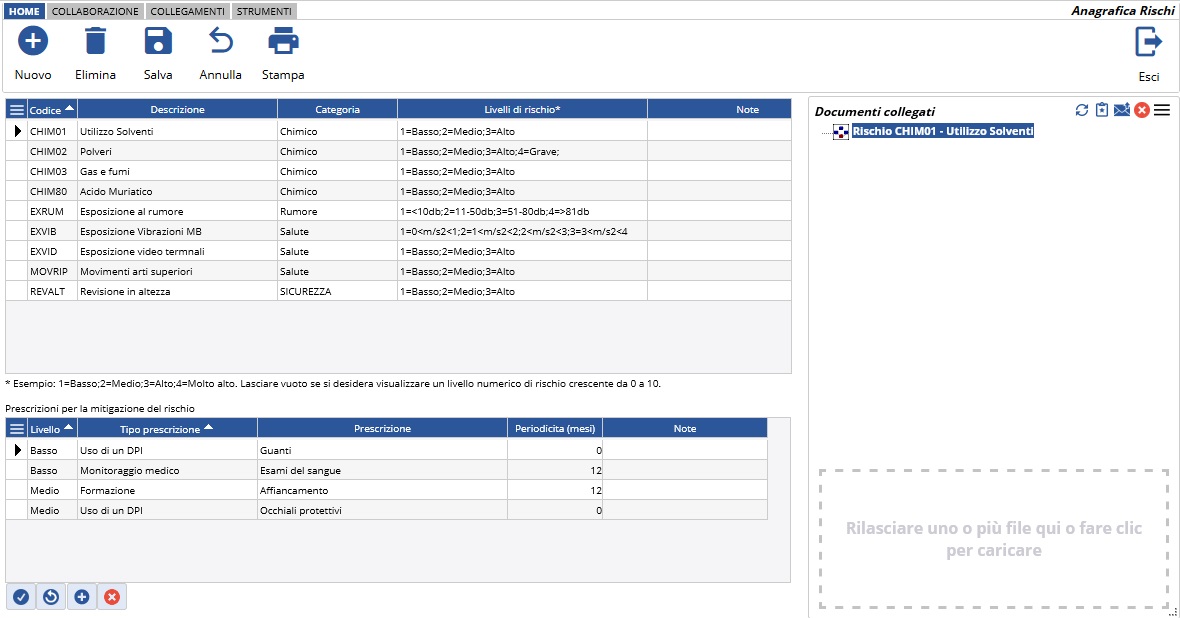Delete record with the Elimina trash icon
Image resolution: width=1180 pixels, height=618 pixels.
pyautogui.click(x=95, y=42)
